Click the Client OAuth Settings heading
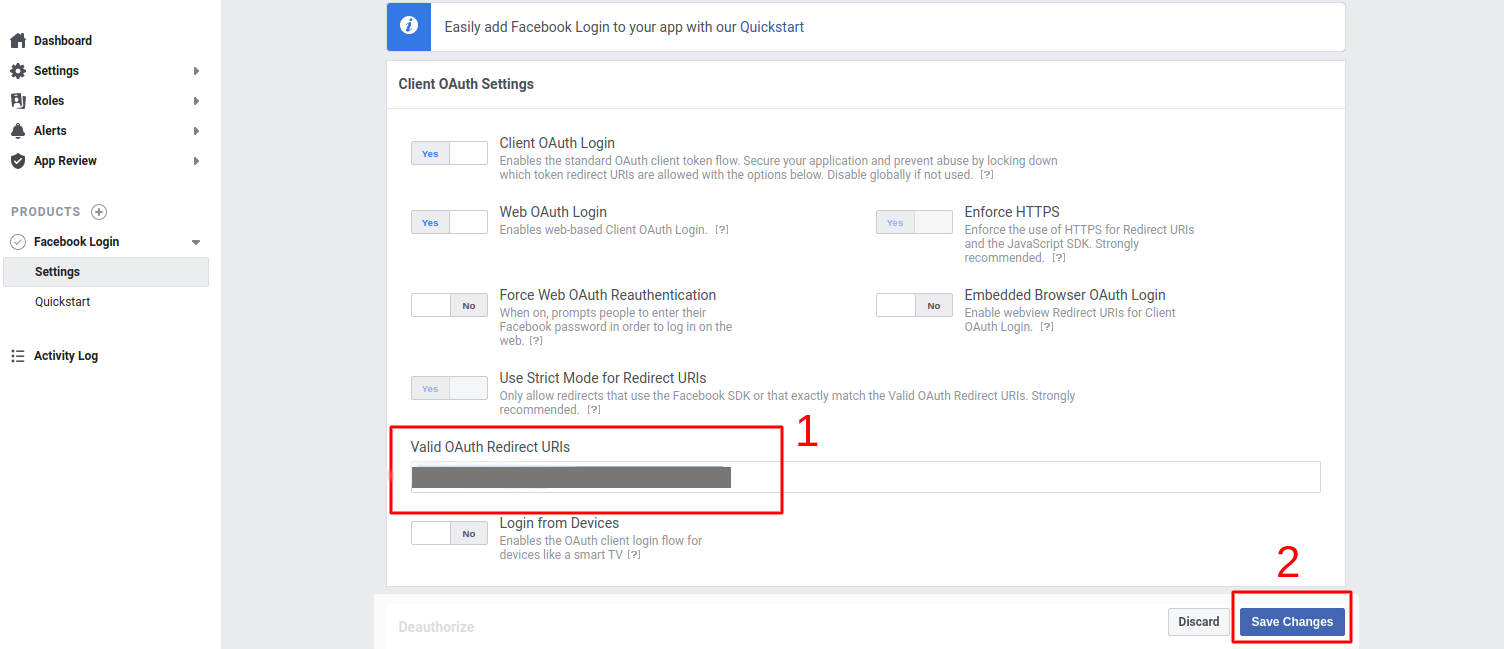Viewport: 1504px width, 649px height. [x=466, y=84]
